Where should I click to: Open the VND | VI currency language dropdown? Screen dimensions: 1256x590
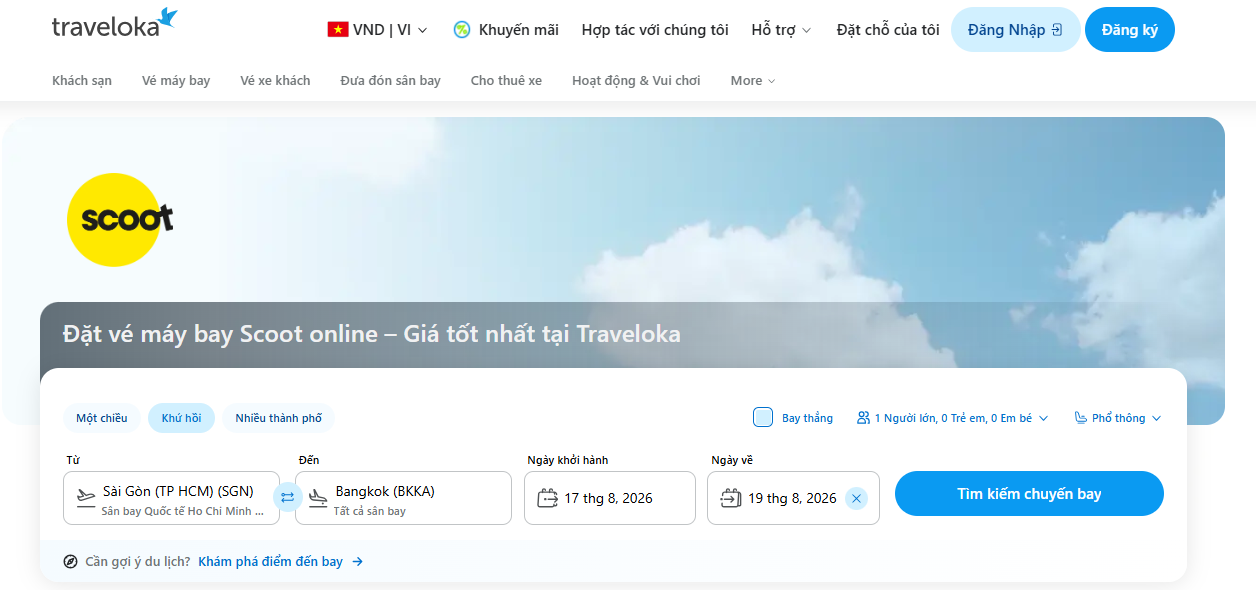click(378, 30)
